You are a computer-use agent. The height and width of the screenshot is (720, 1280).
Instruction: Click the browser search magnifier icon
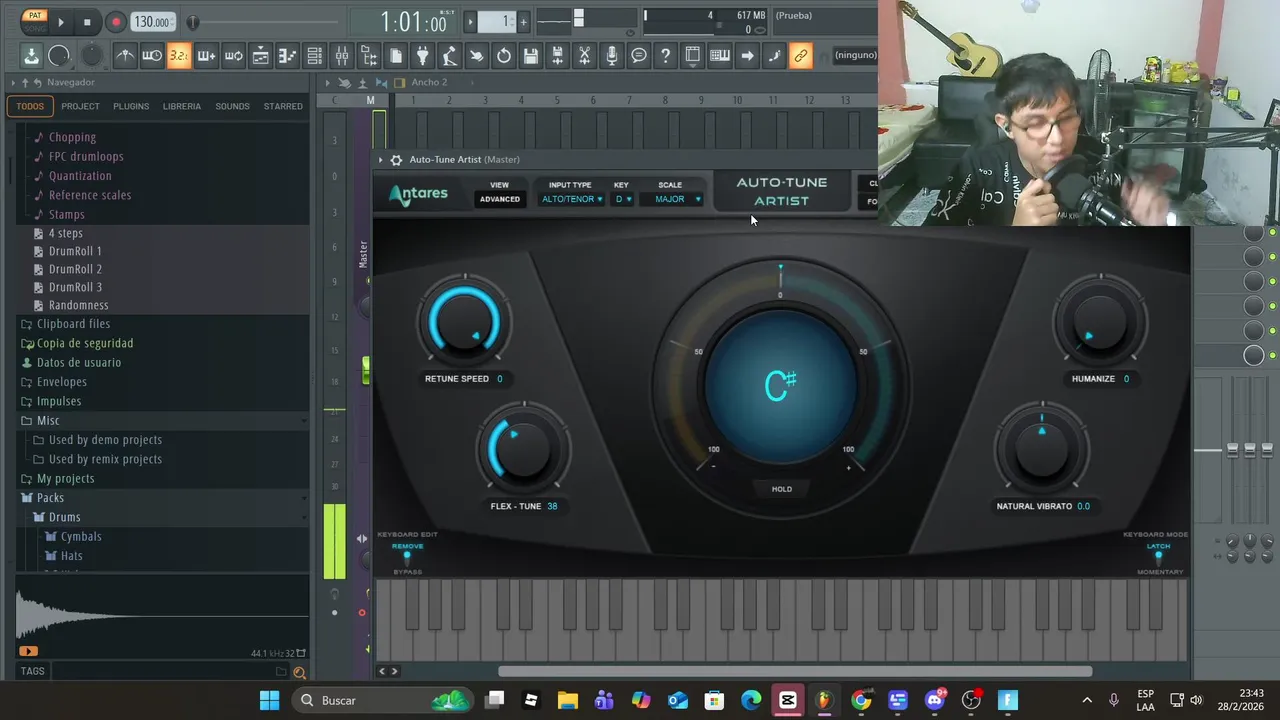[299, 673]
